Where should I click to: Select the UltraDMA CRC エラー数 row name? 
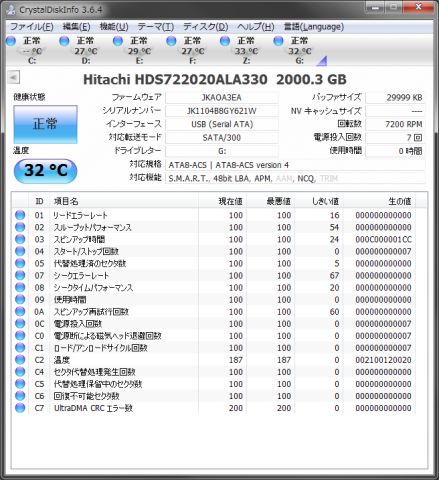click(x=93, y=408)
